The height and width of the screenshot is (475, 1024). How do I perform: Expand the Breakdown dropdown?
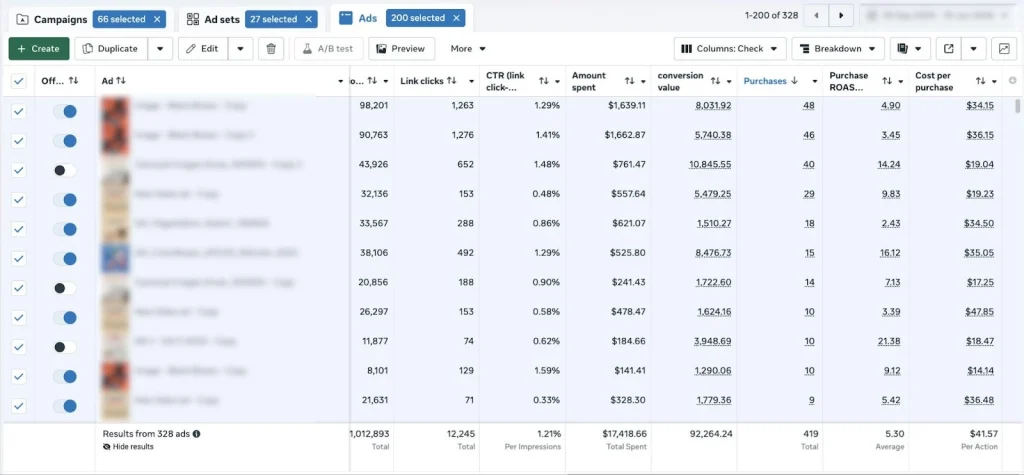point(838,48)
